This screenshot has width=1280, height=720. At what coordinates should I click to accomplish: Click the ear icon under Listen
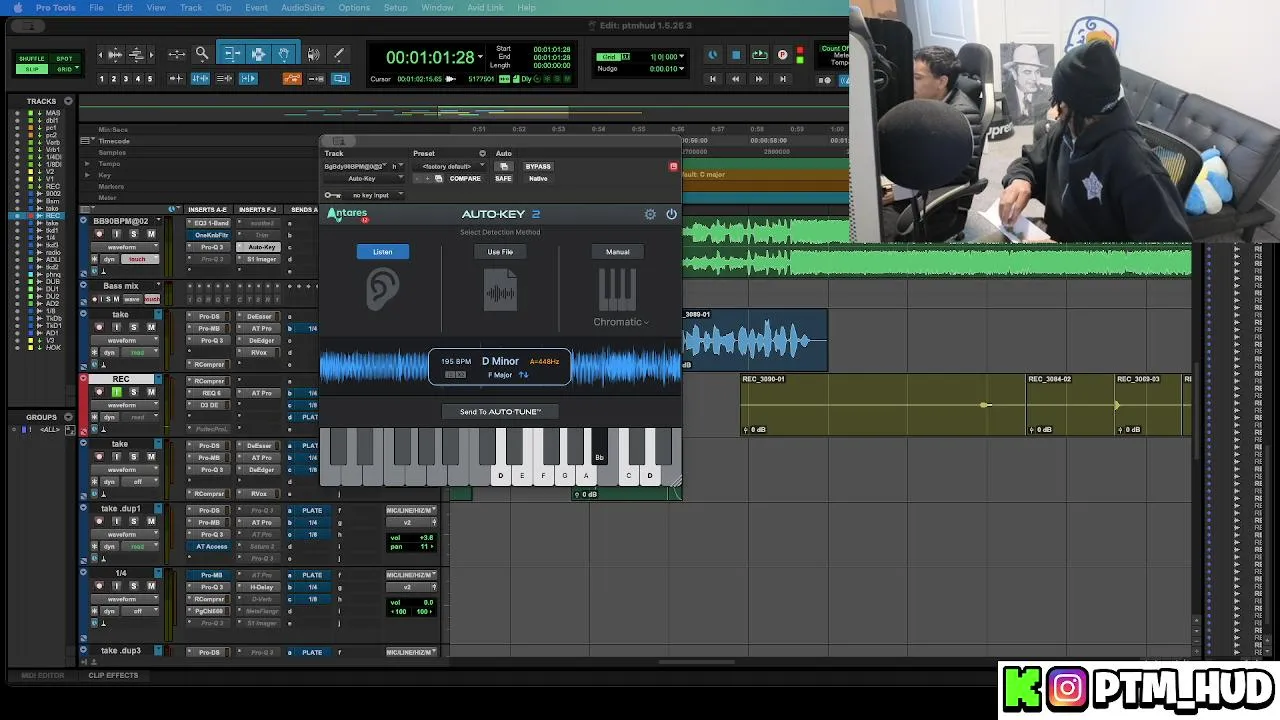[x=382, y=289]
